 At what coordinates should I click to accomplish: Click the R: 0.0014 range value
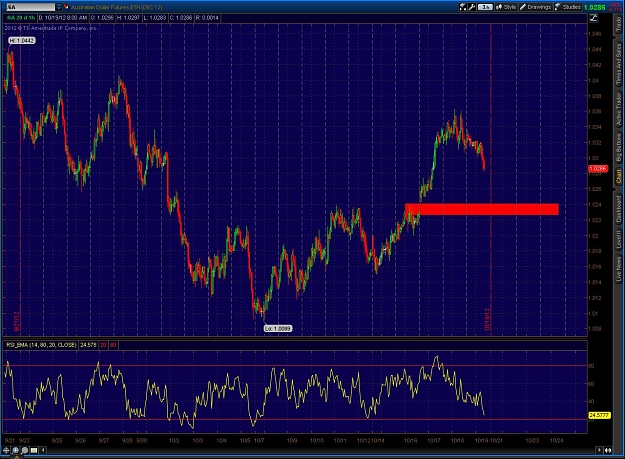click(207, 18)
